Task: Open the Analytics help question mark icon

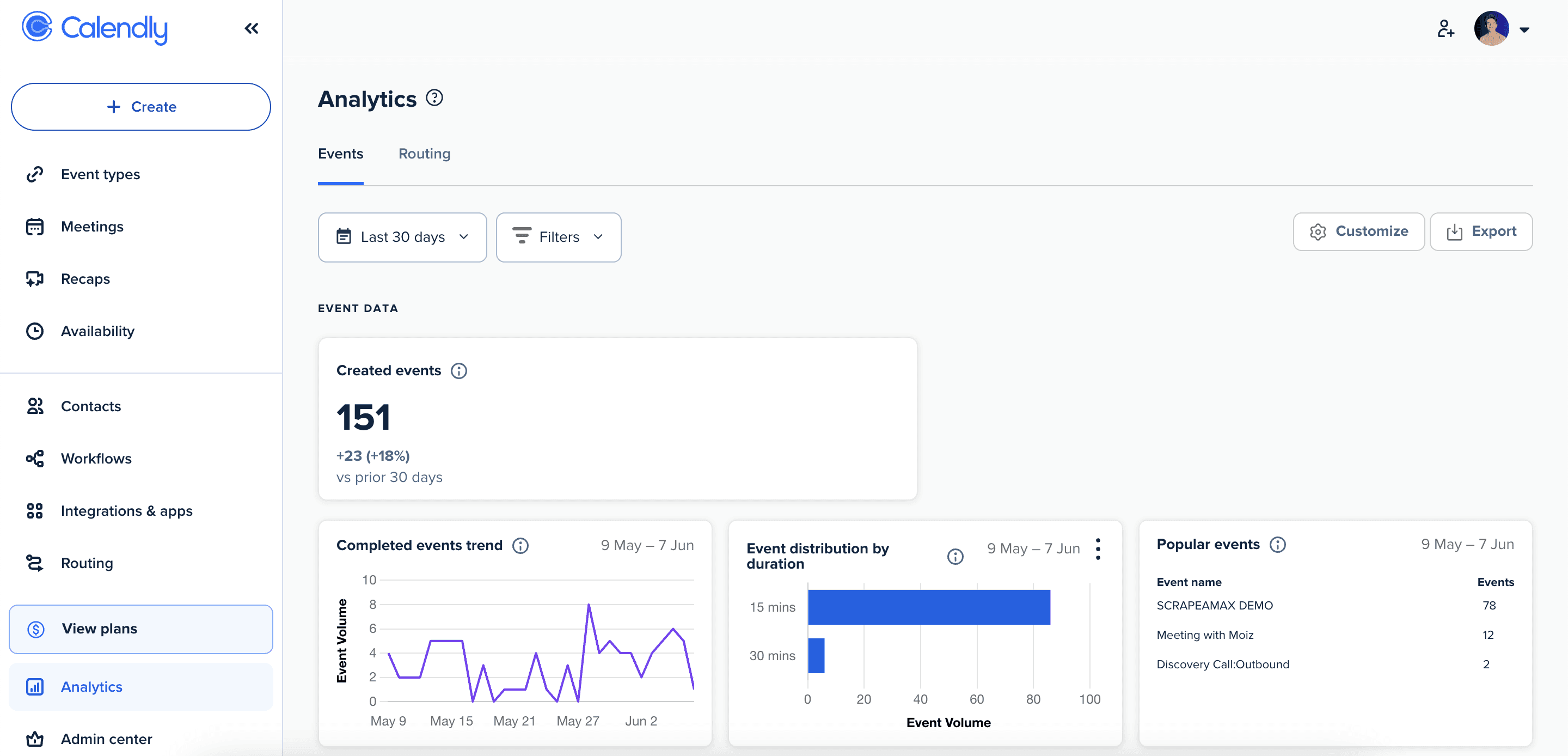Action: 434,97
